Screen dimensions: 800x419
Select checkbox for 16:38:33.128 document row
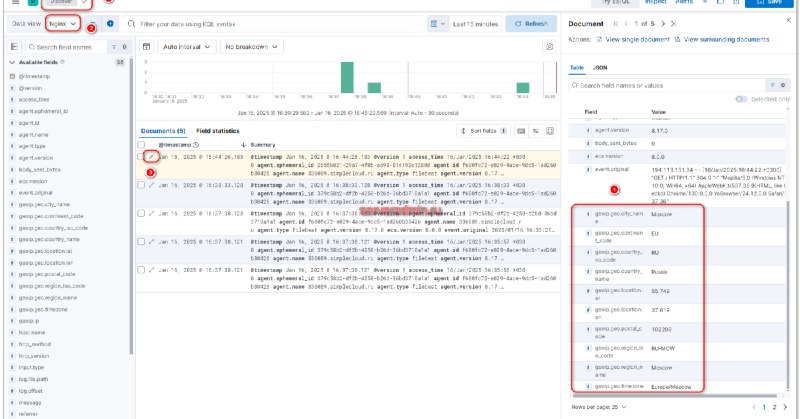pyautogui.click(x=141, y=185)
